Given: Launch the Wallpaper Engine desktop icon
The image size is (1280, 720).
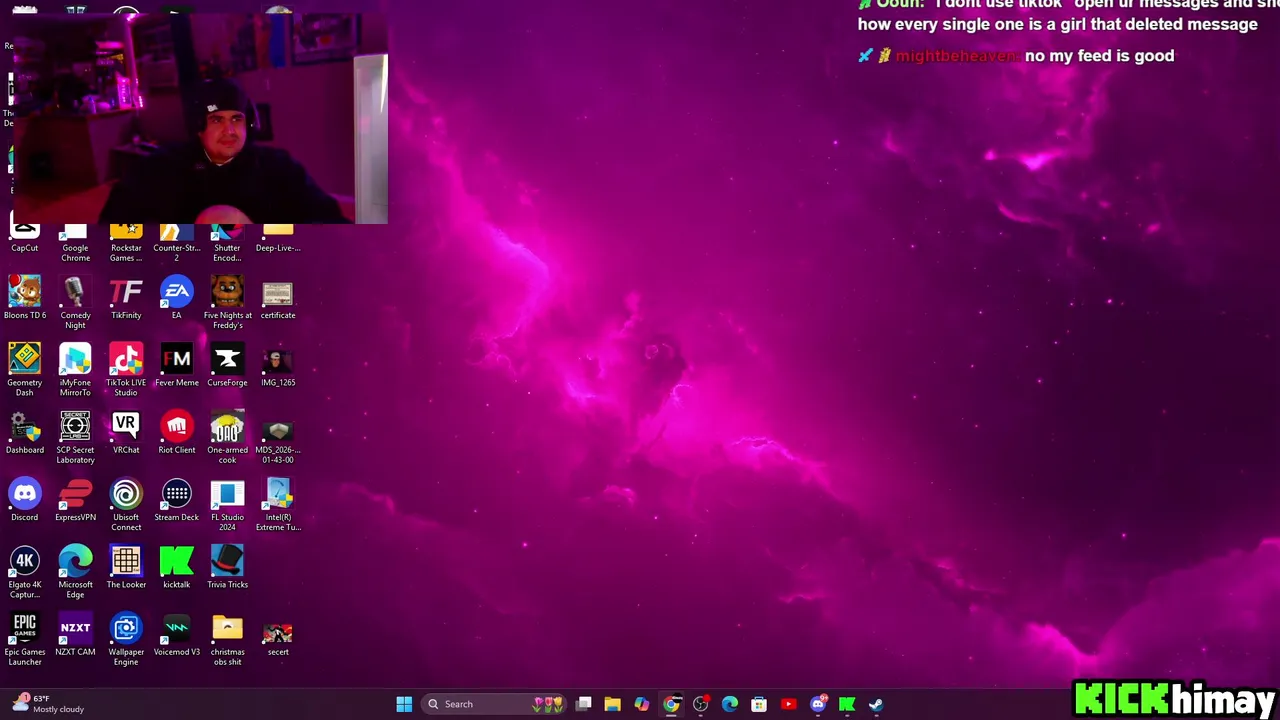Looking at the screenshot, I should click(126, 639).
